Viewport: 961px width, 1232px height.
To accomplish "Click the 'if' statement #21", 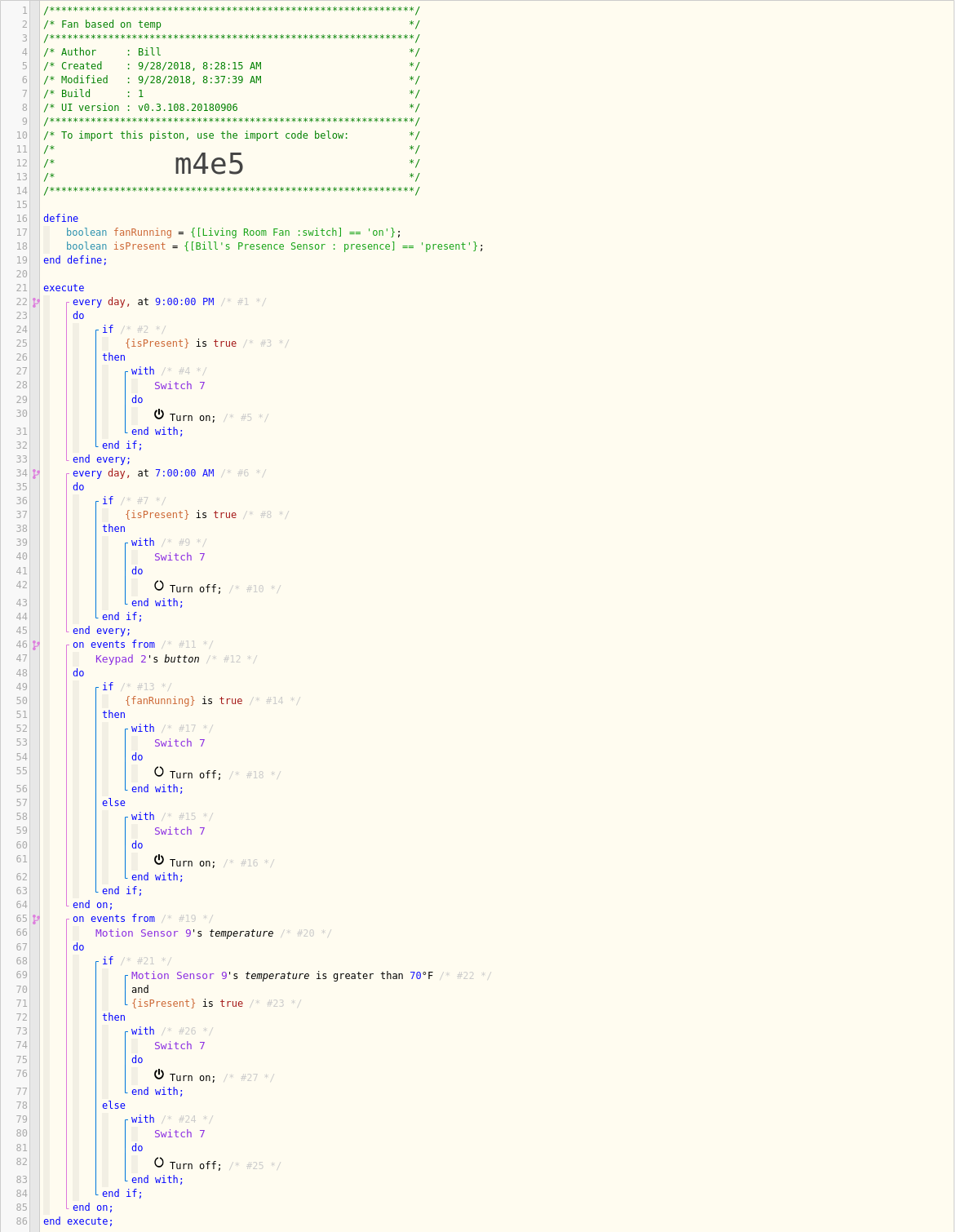I will coord(108,961).
